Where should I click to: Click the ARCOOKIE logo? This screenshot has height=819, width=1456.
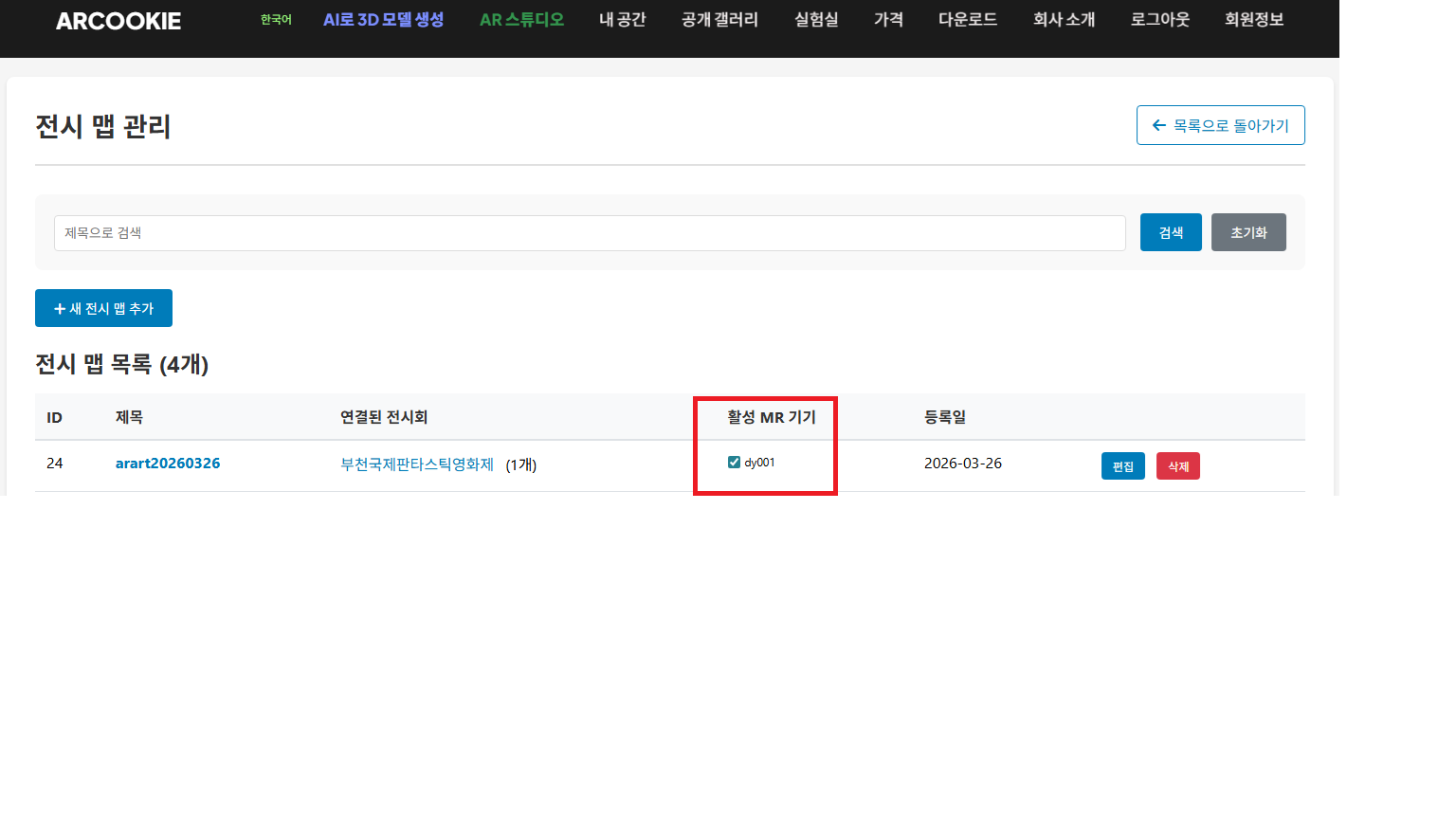pyautogui.click(x=118, y=21)
